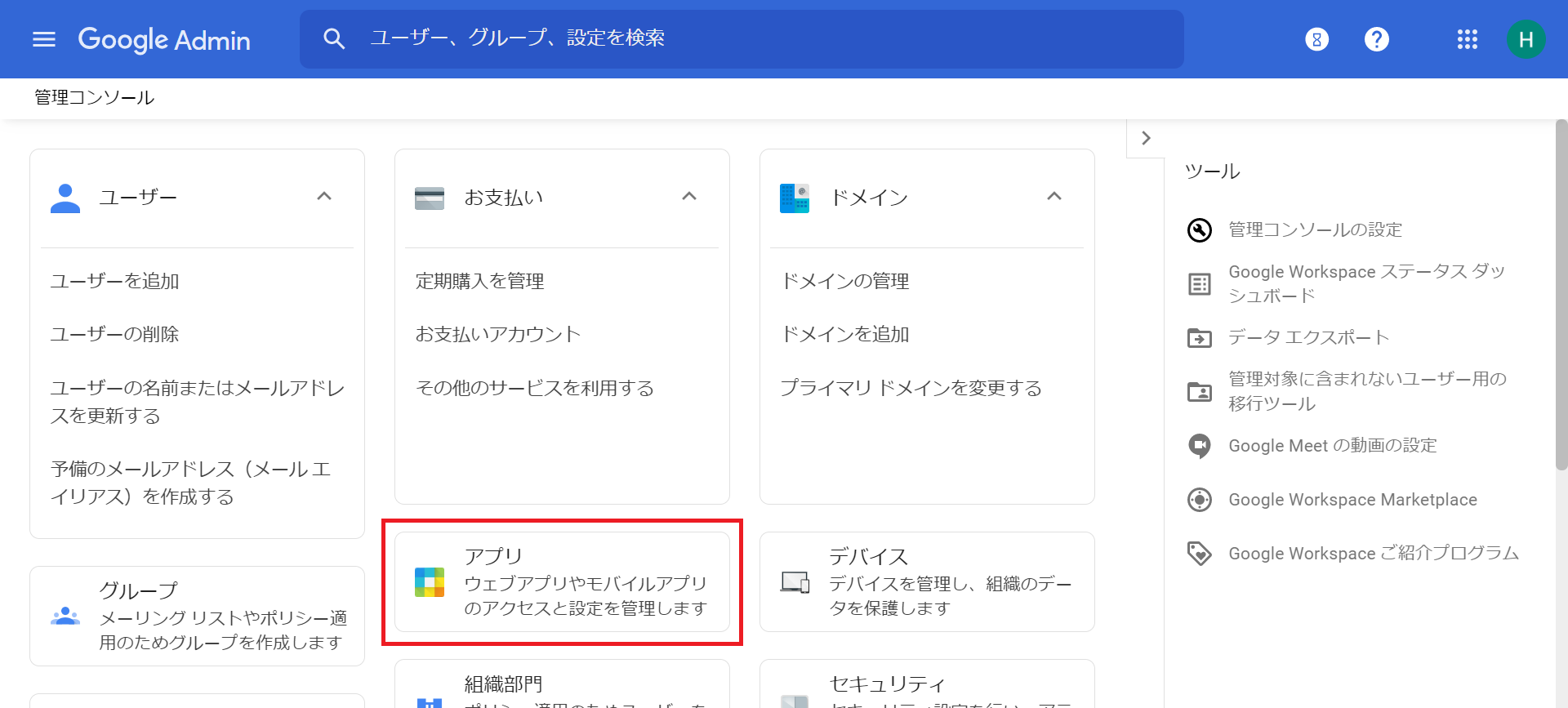1568x708 pixels.
Task: Open the hamburger main menu
Action: click(44, 39)
